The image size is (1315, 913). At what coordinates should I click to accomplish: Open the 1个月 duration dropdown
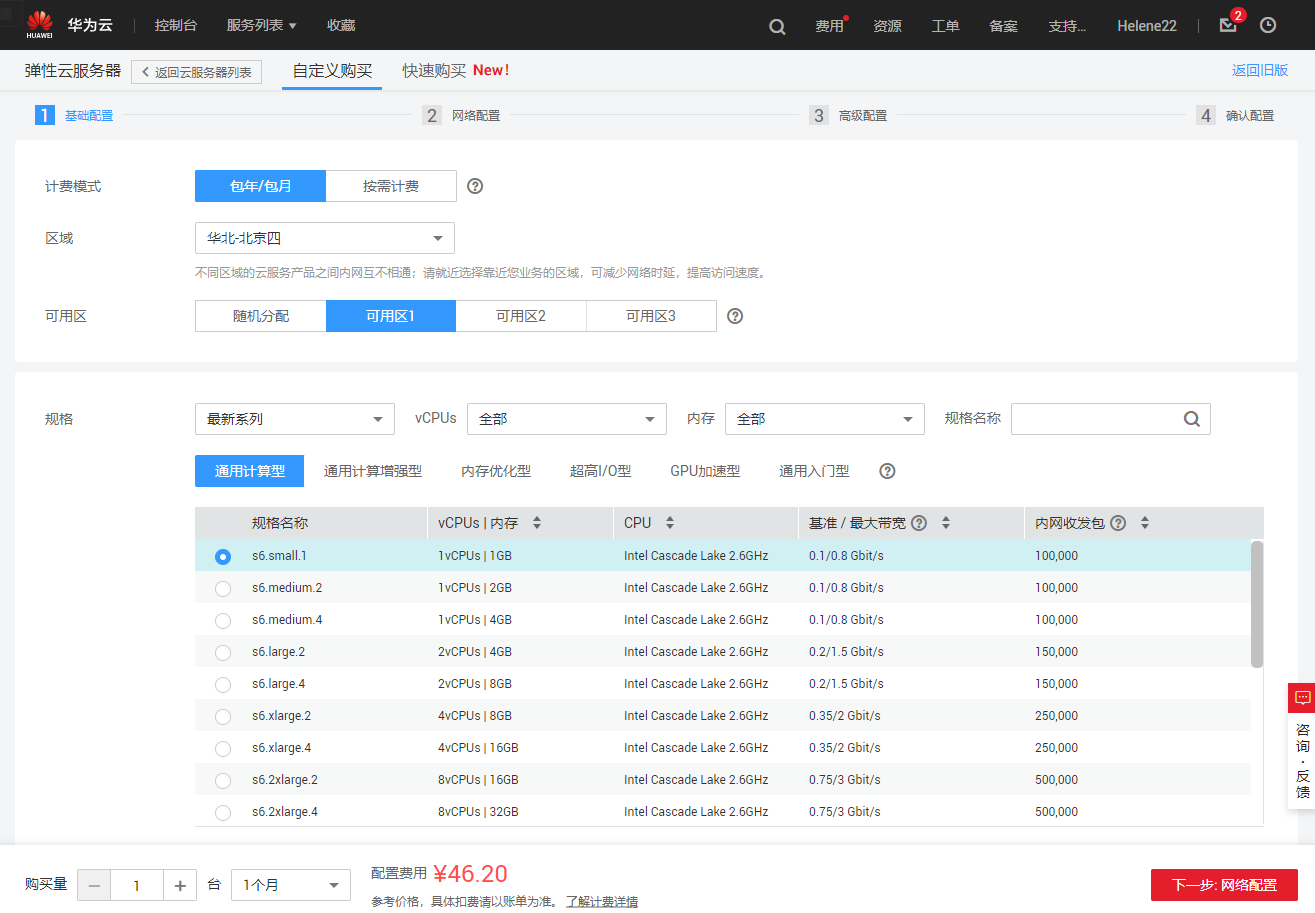tap(291, 885)
